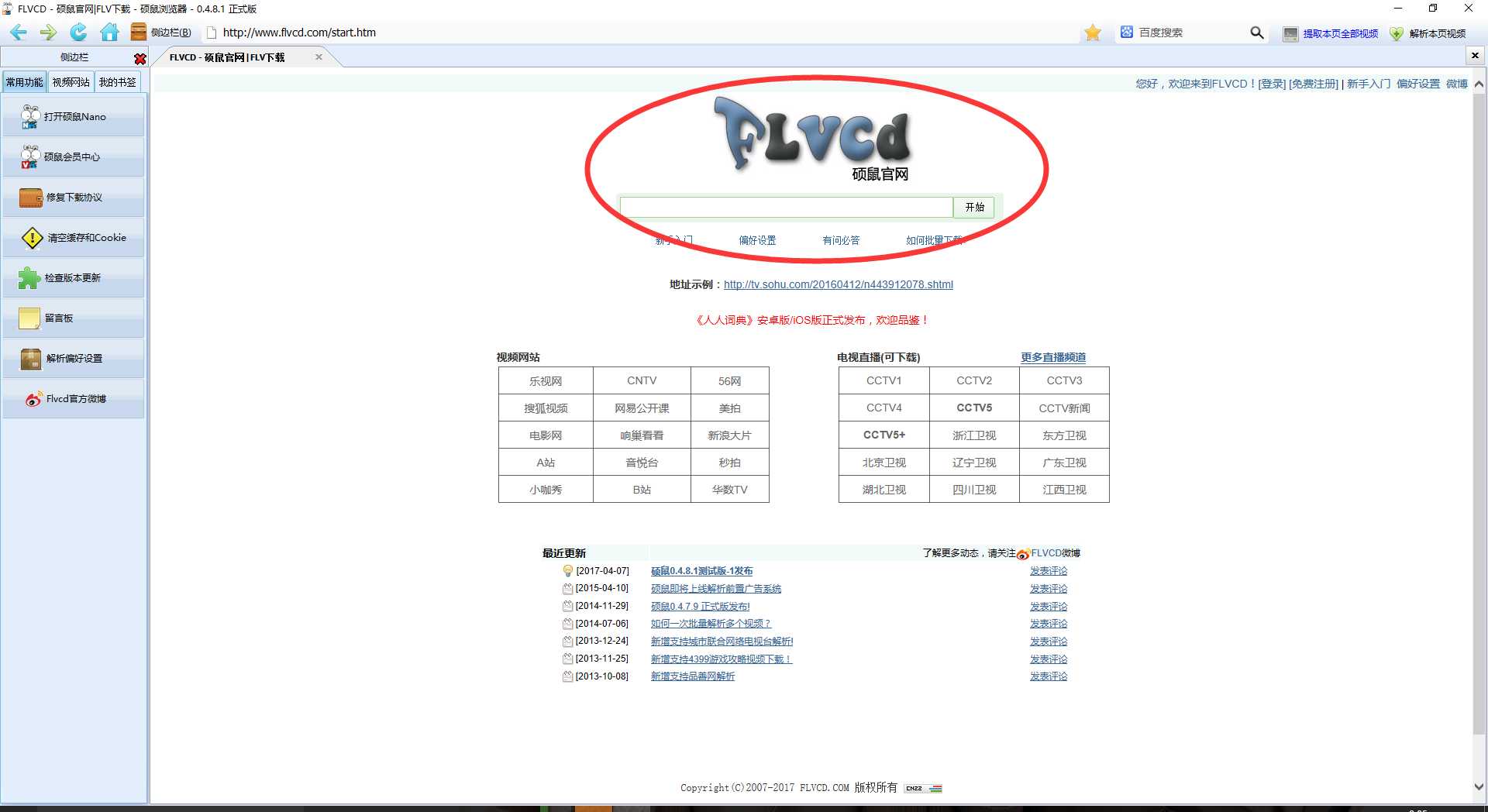Image resolution: width=1488 pixels, height=812 pixels.
Task: Click 发表评论 for 2017-04-07 entry
Action: click(x=1049, y=571)
